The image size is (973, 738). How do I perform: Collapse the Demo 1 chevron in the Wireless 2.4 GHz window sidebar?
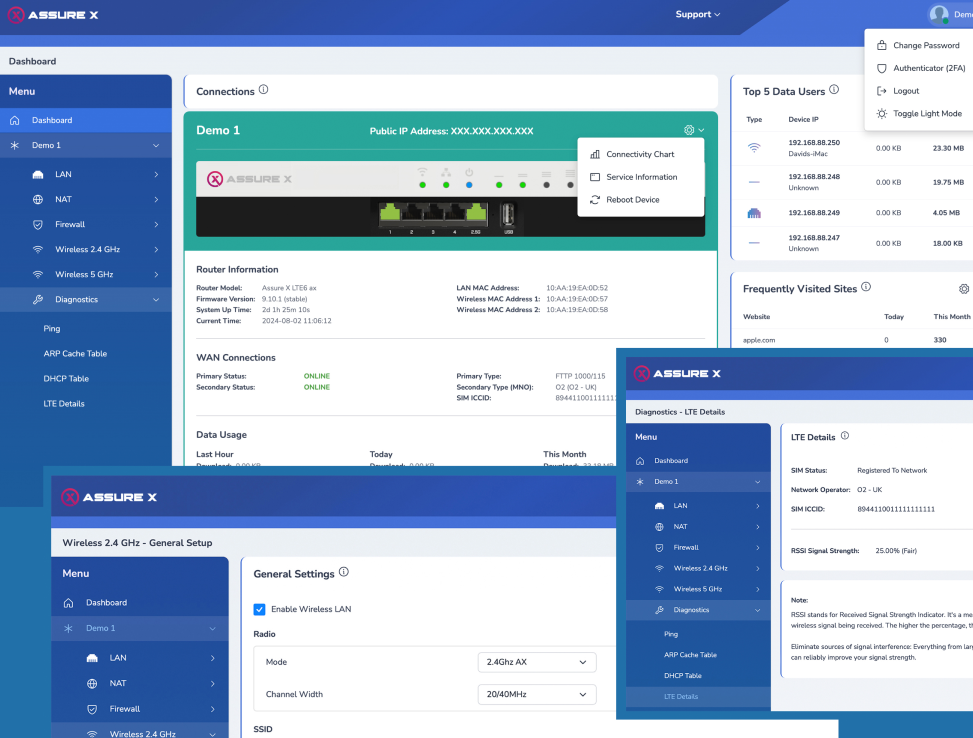212,628
